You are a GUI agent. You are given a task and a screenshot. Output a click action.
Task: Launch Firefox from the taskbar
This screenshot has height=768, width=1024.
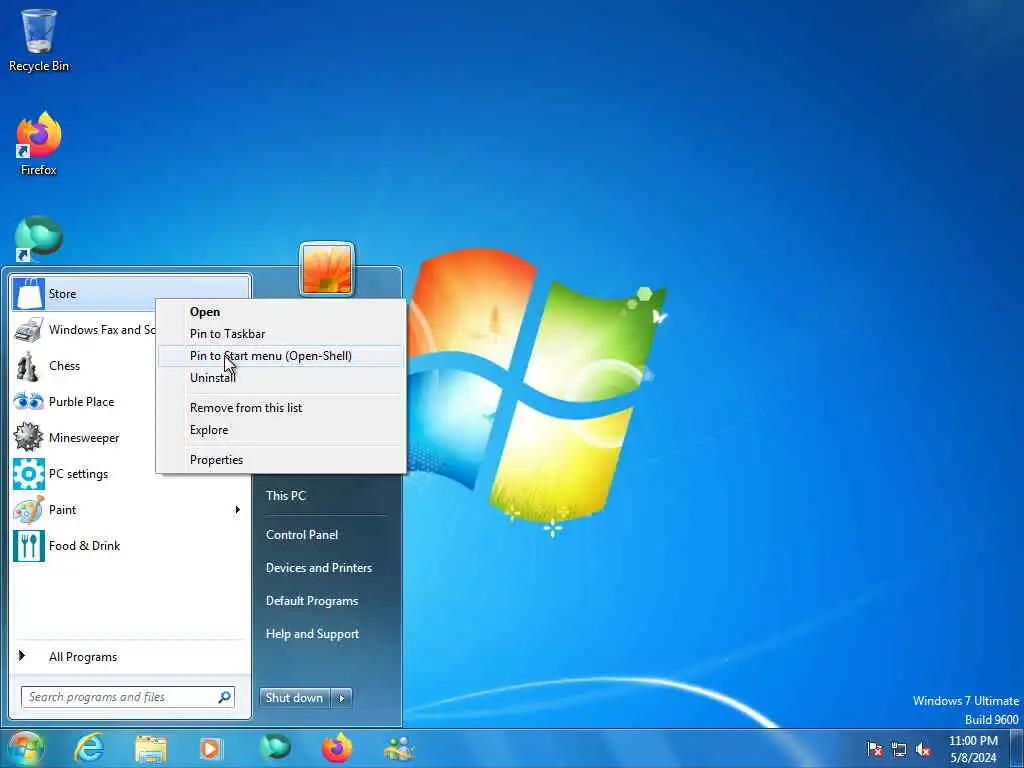point(337,748)
